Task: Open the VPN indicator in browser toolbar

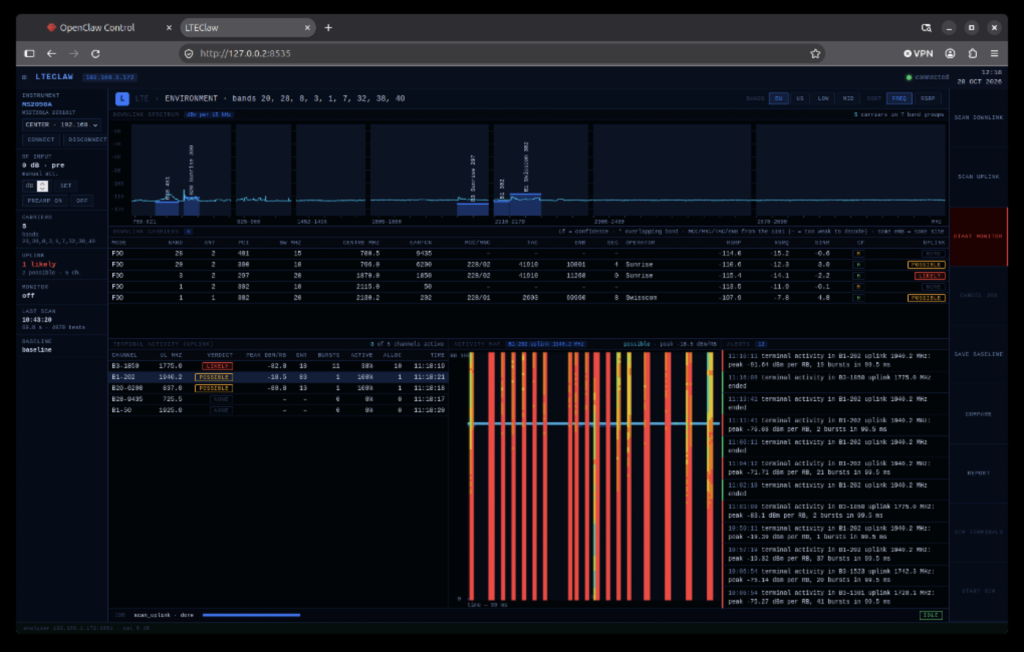Action: (918, 54)
